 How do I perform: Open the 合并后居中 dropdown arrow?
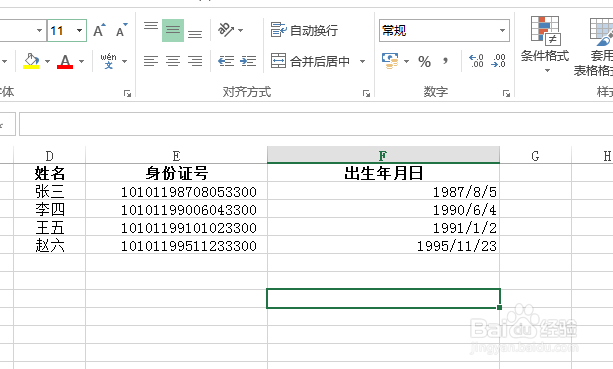coord(362,61)
